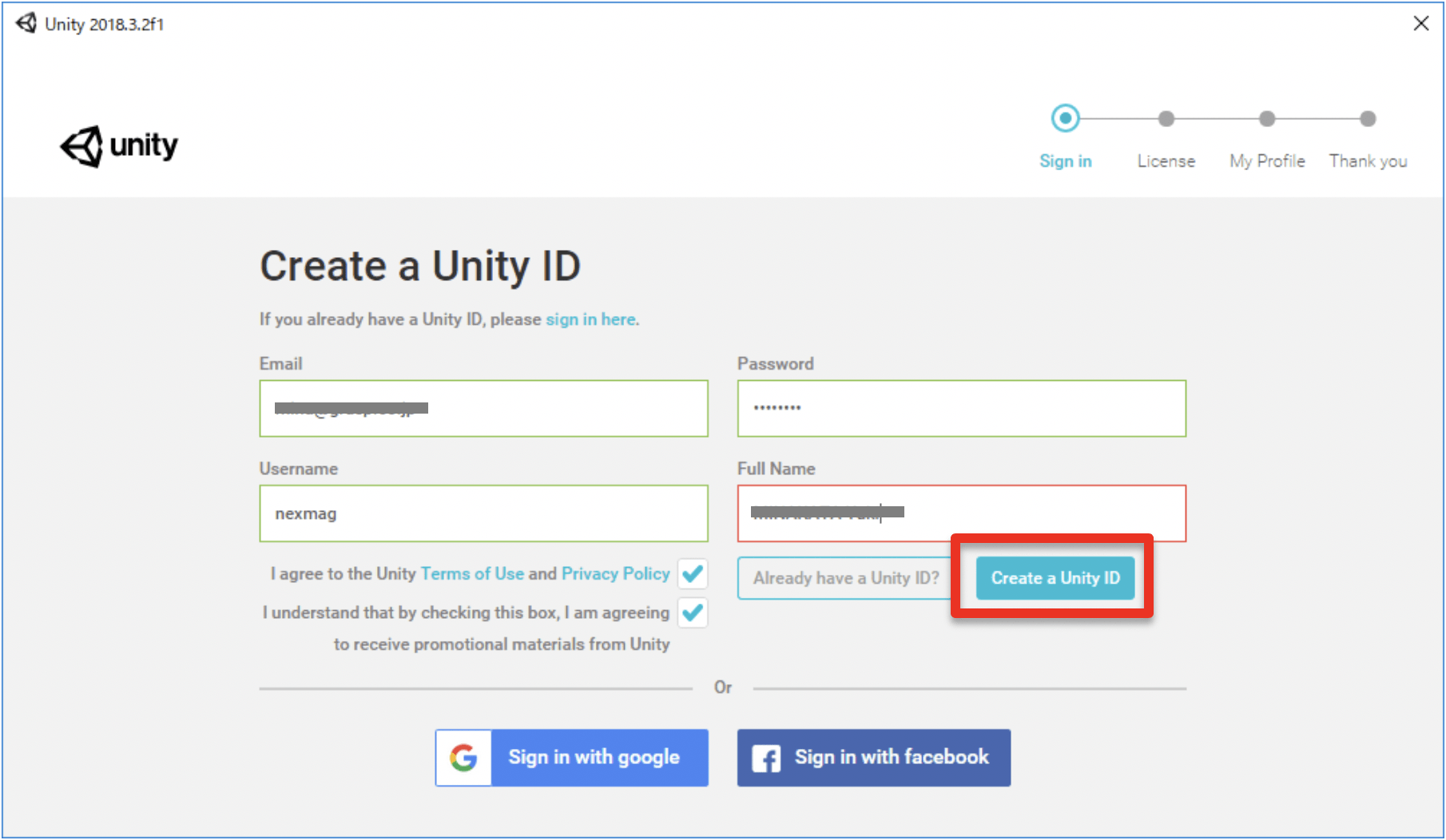Click the small Unity icon in title bar
Viewport: 1446px width, 840px height.
26,23
